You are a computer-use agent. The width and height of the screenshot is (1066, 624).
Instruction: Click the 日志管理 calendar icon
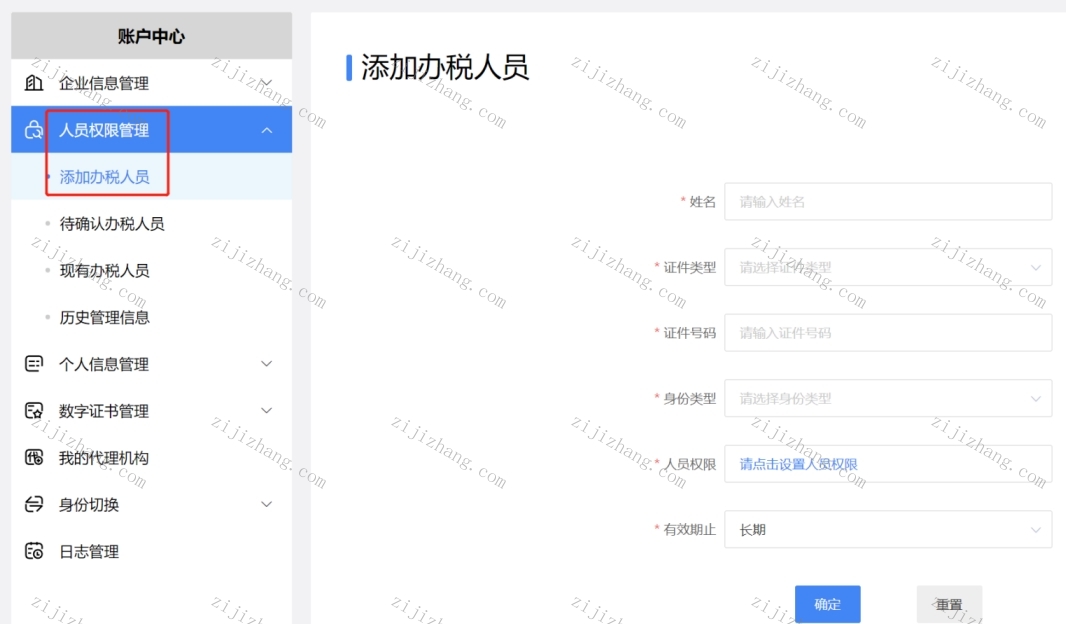(x=34, y=551)
